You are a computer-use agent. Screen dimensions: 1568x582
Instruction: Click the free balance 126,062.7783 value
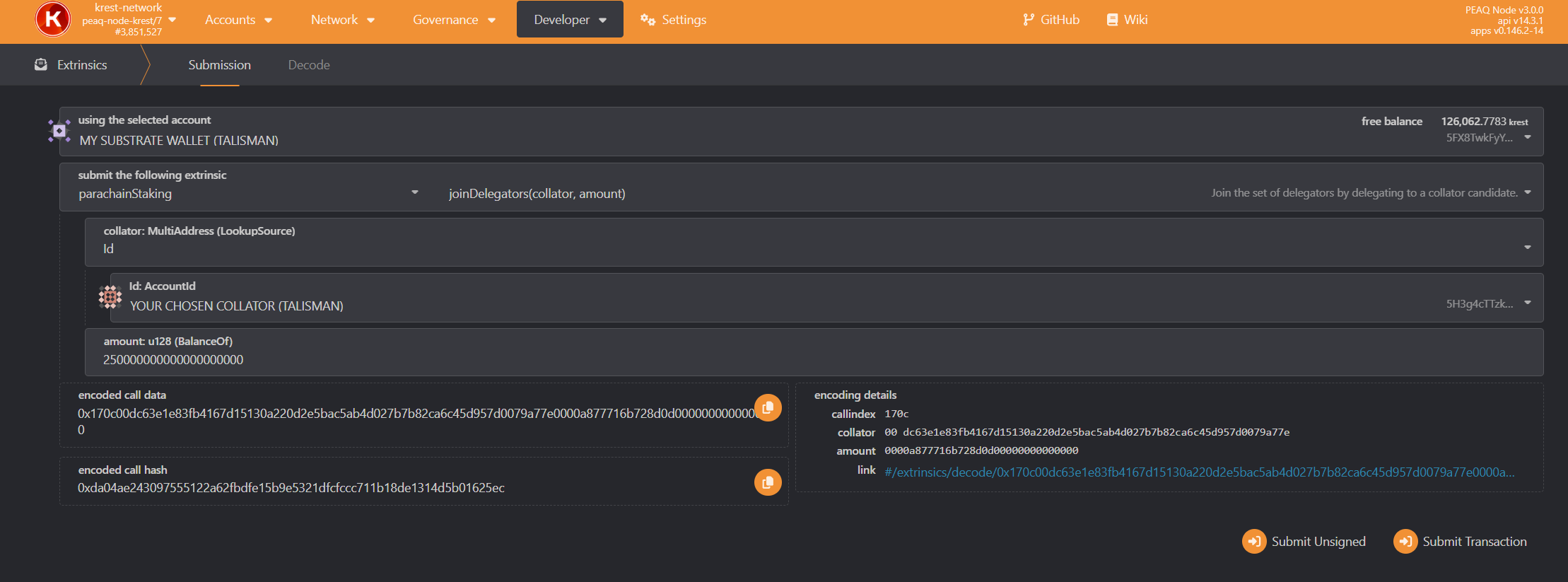pos(1485,122)
